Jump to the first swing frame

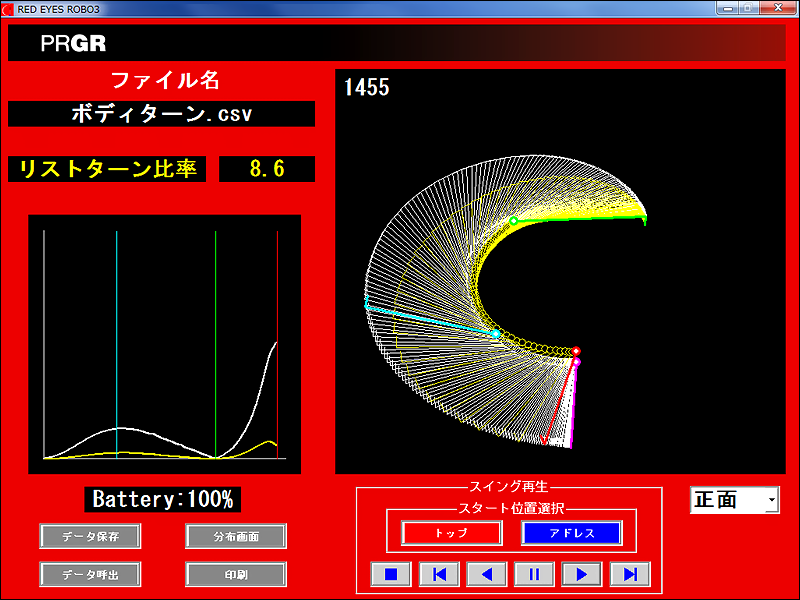point(439,574)
